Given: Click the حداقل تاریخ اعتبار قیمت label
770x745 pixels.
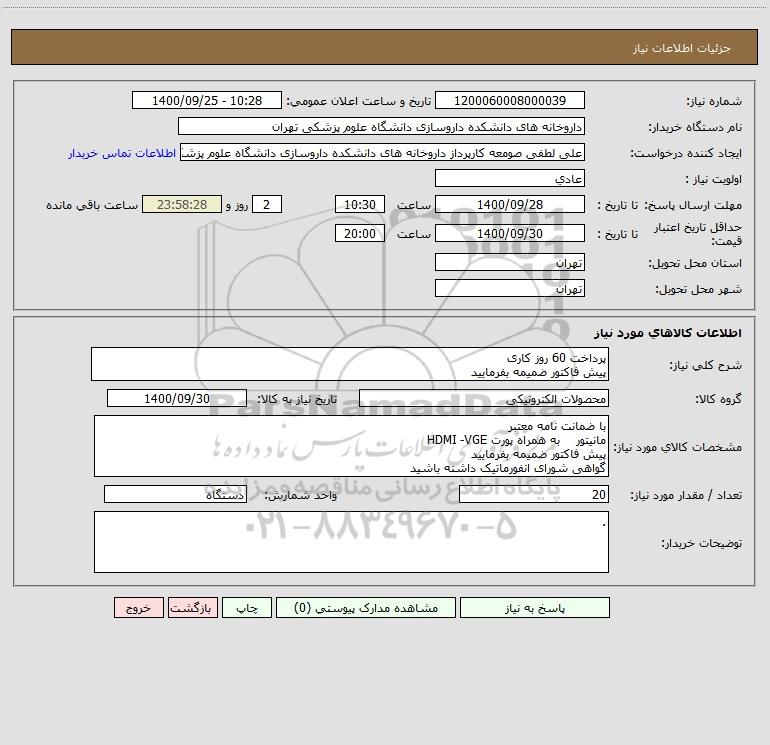Looking at the screenshot, I should pos(698,234).
